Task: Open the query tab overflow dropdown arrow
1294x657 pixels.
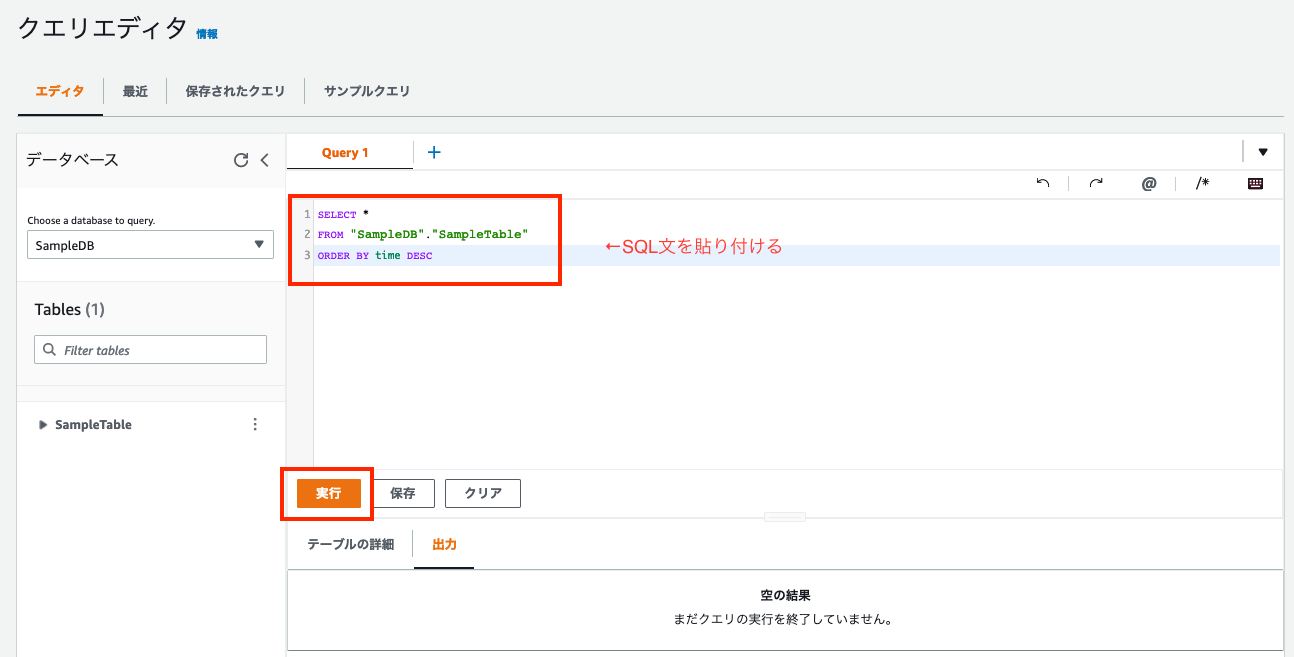Action: pos(1263,150)
